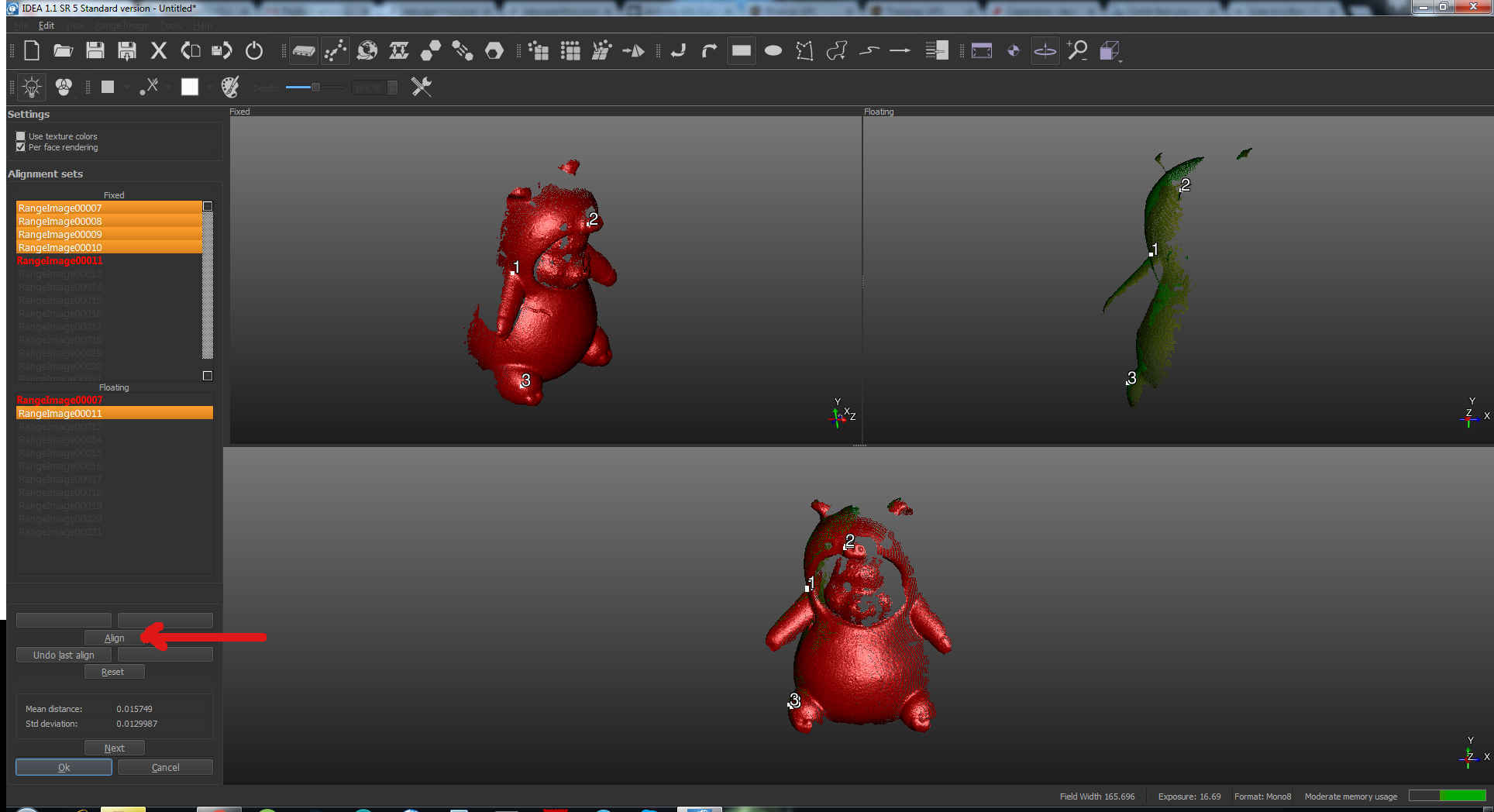Toggle Per face rendering checkbox

click(21, 147)
